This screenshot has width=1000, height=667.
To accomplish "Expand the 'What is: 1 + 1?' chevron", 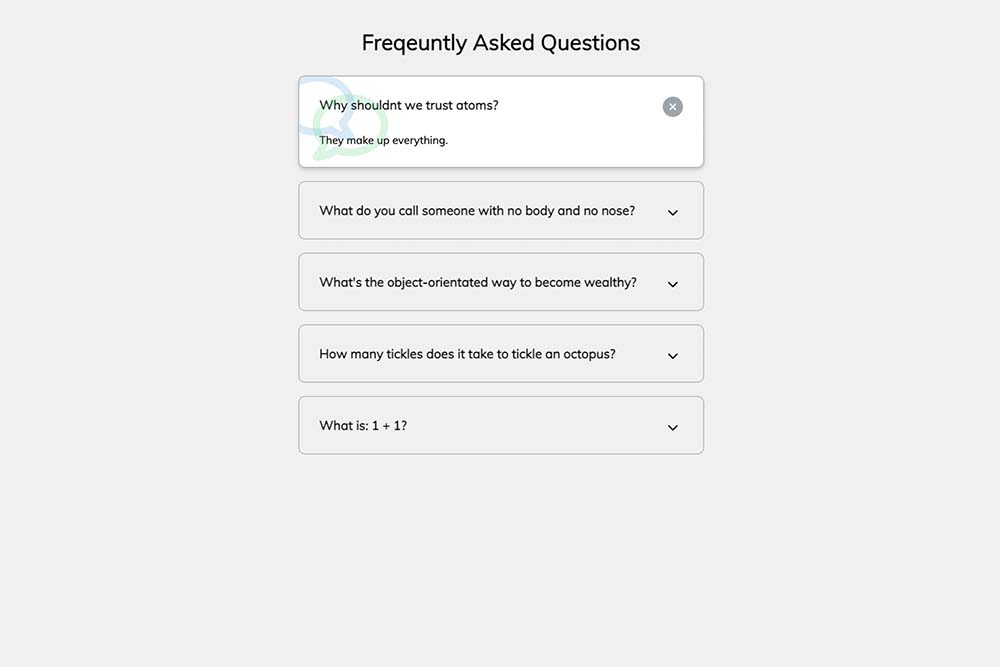I will point(673,427).
